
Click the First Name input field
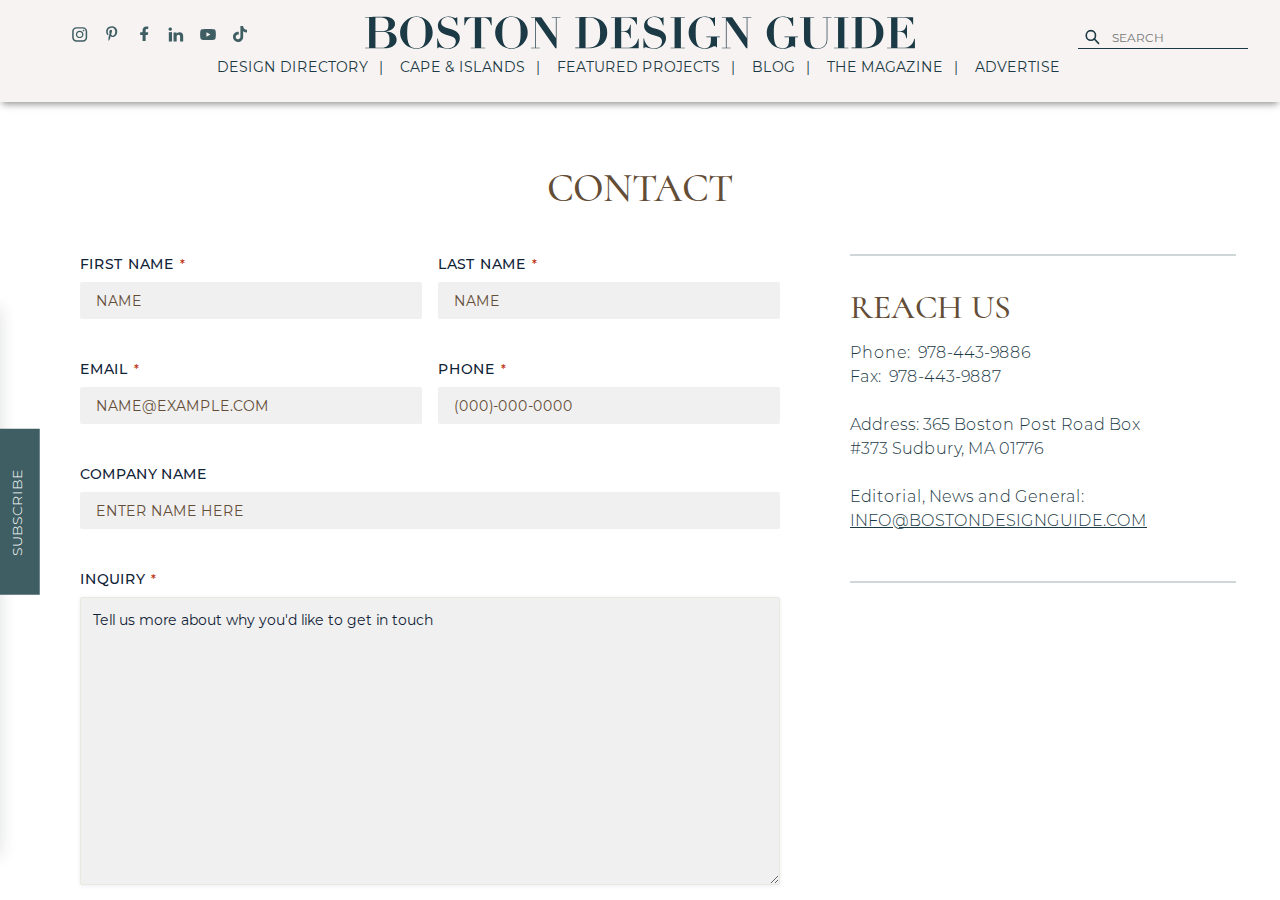tap(251, 300)
